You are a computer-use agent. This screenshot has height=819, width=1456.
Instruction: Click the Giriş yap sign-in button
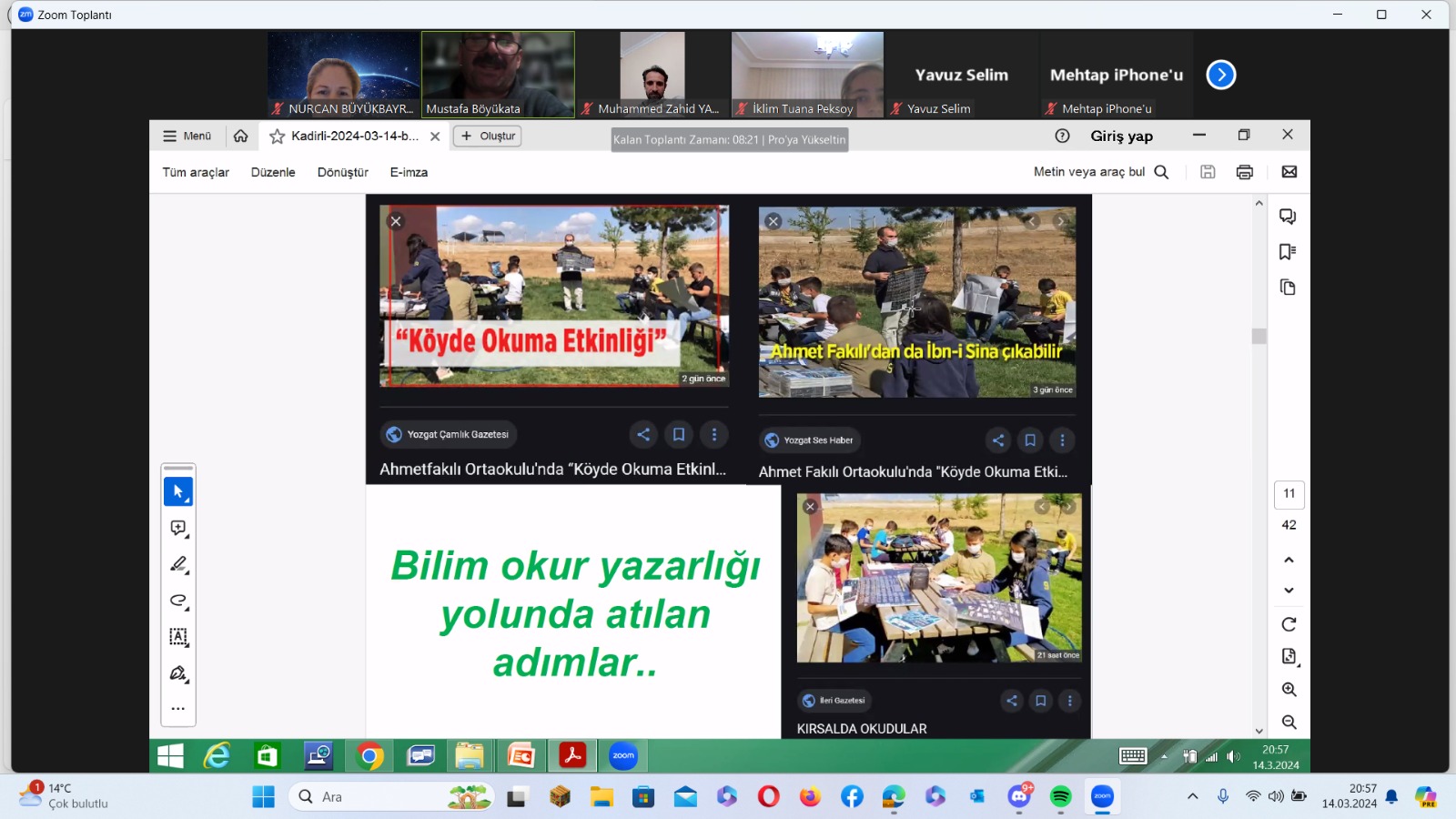(1121, 136)
